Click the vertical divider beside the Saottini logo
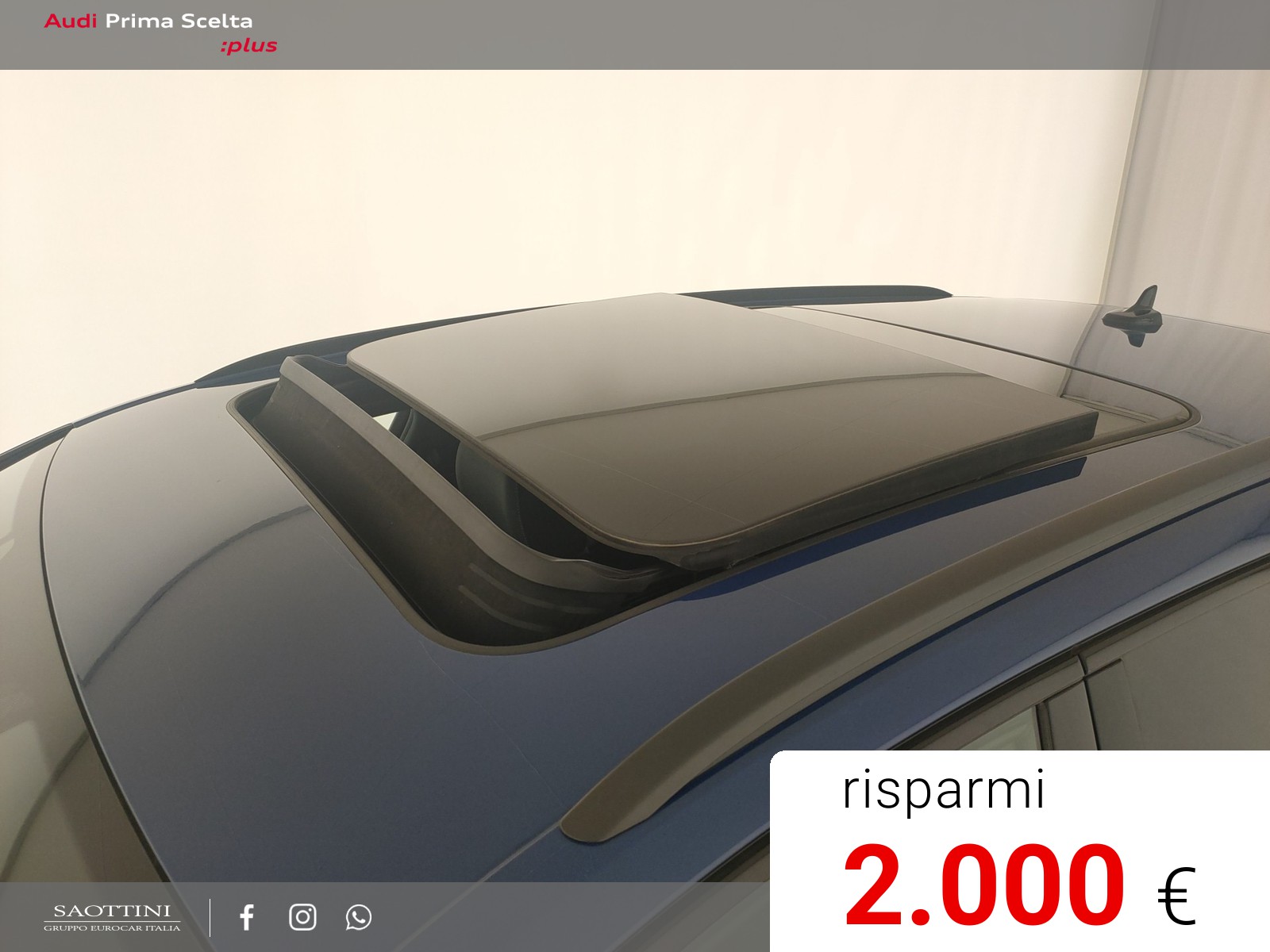Image resolution: width=1270 pixels, height=952 pixels. pyautogui.click(x=210, y=917)
